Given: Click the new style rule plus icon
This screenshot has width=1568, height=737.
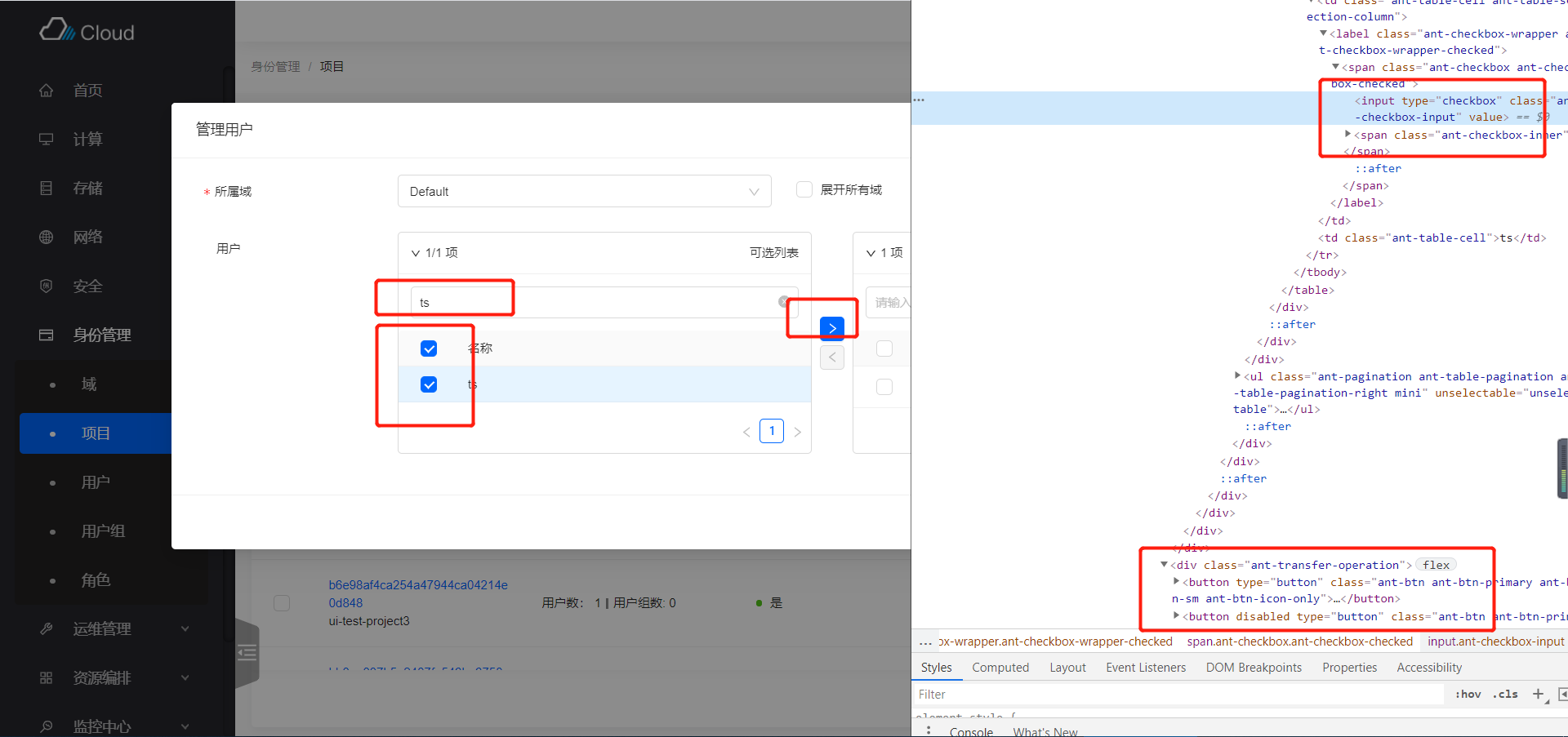Looking at the screenshot, I should [x=1538, y=695].
